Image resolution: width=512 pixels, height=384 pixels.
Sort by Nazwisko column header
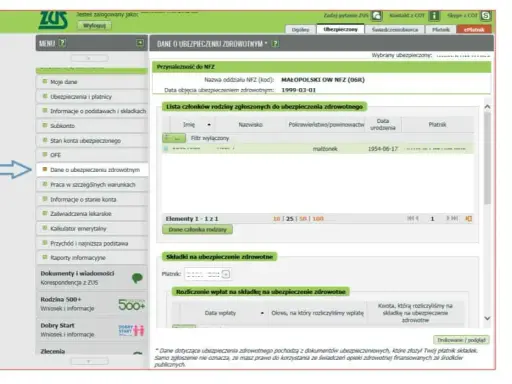pos(251,125)
